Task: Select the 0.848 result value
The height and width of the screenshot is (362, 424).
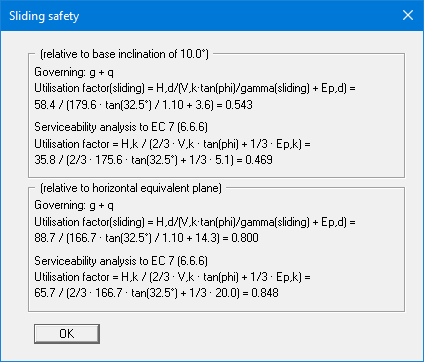Action: (x=265, y=293)
